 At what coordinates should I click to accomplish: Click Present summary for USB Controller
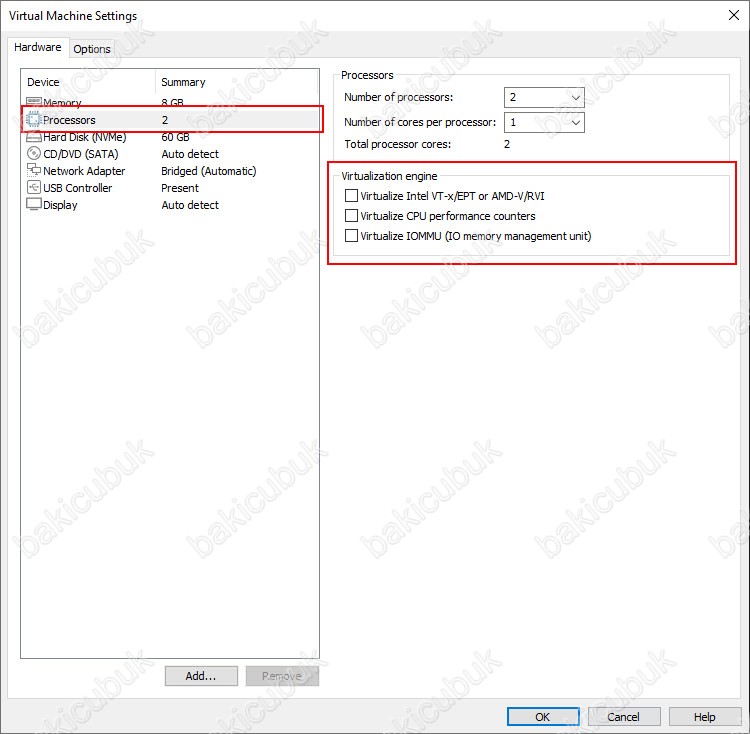click(x=180, y=188)
